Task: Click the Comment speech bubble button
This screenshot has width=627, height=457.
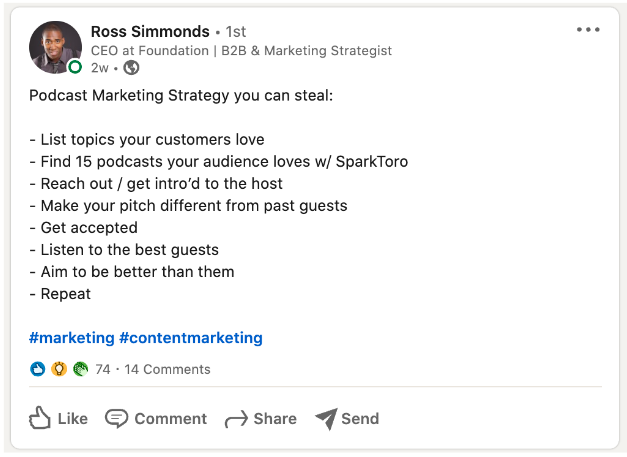Action: pos(156,418)
